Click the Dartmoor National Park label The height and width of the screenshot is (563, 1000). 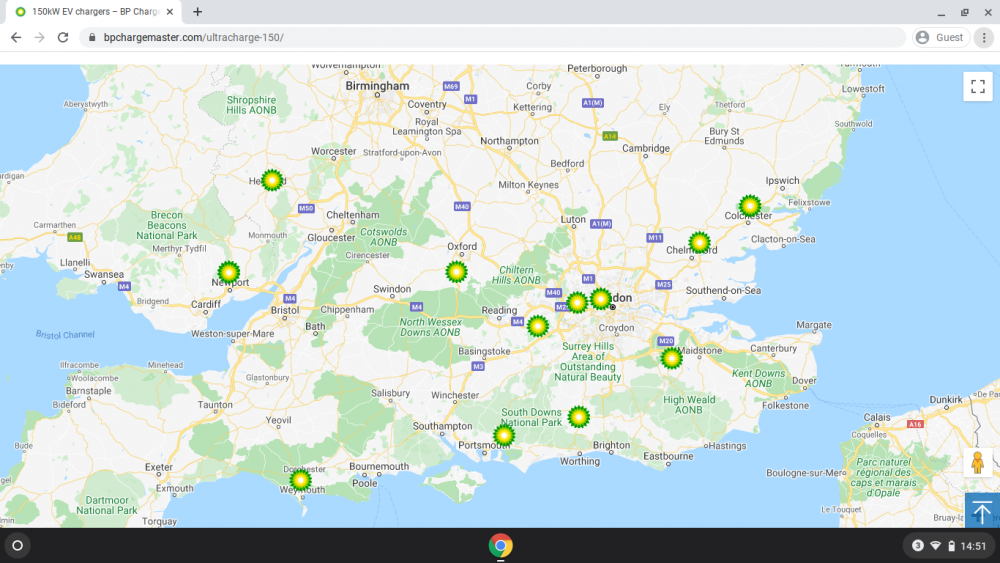tap(107, 505)
